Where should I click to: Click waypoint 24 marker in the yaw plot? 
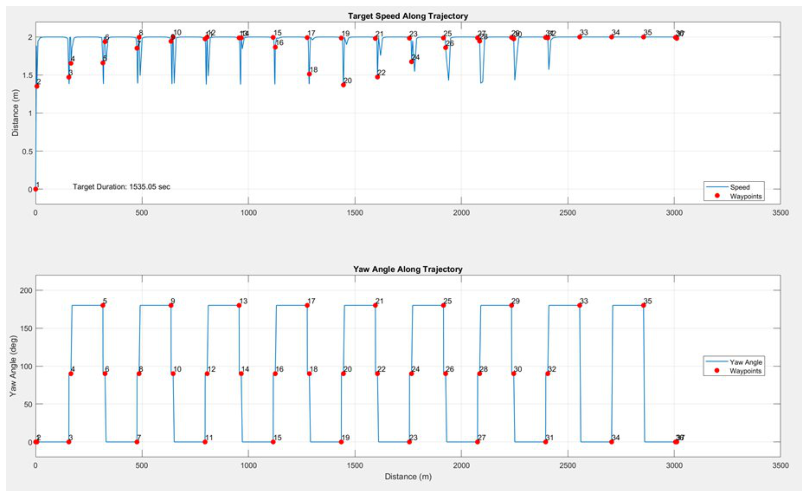(411, 373)
